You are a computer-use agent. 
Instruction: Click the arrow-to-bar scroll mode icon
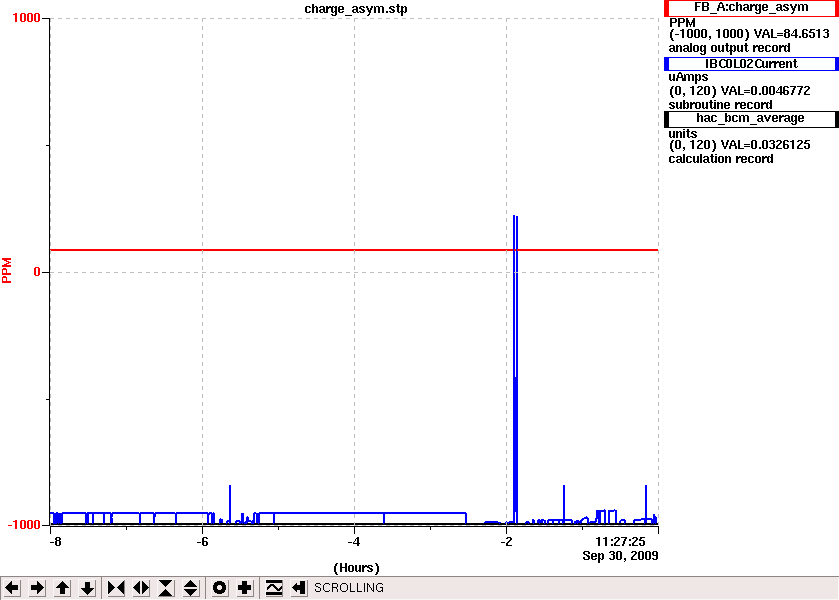point(299,588)
